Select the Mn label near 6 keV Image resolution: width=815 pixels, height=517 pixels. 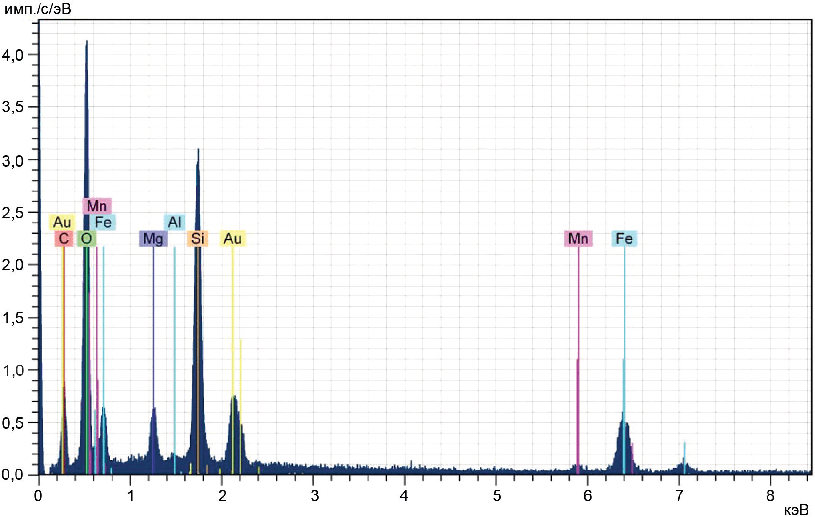pyautogui.click(x=578, y=239)
